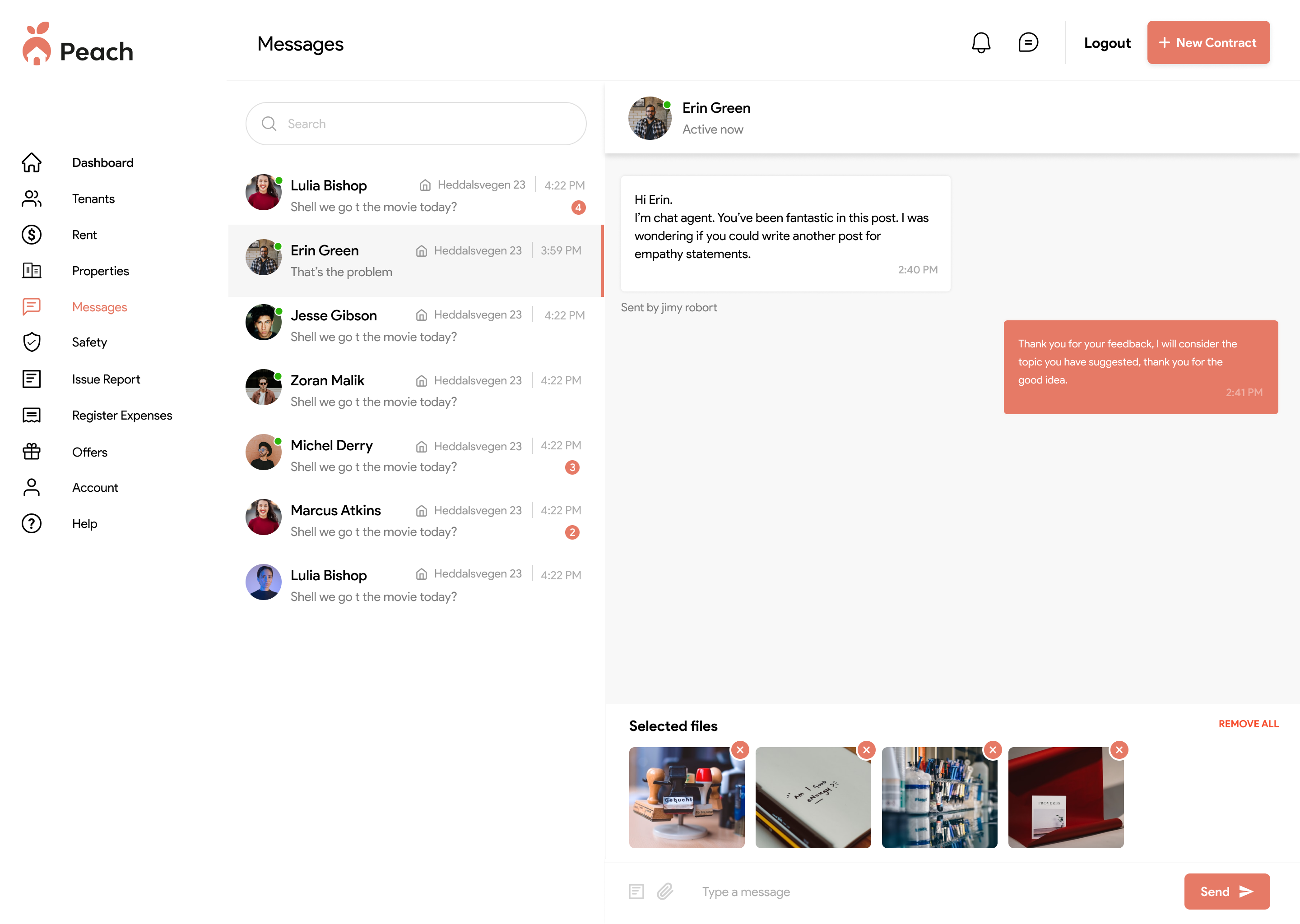
Task: Click the note template icon beside paperclip
Action: (x=636, y=891)
